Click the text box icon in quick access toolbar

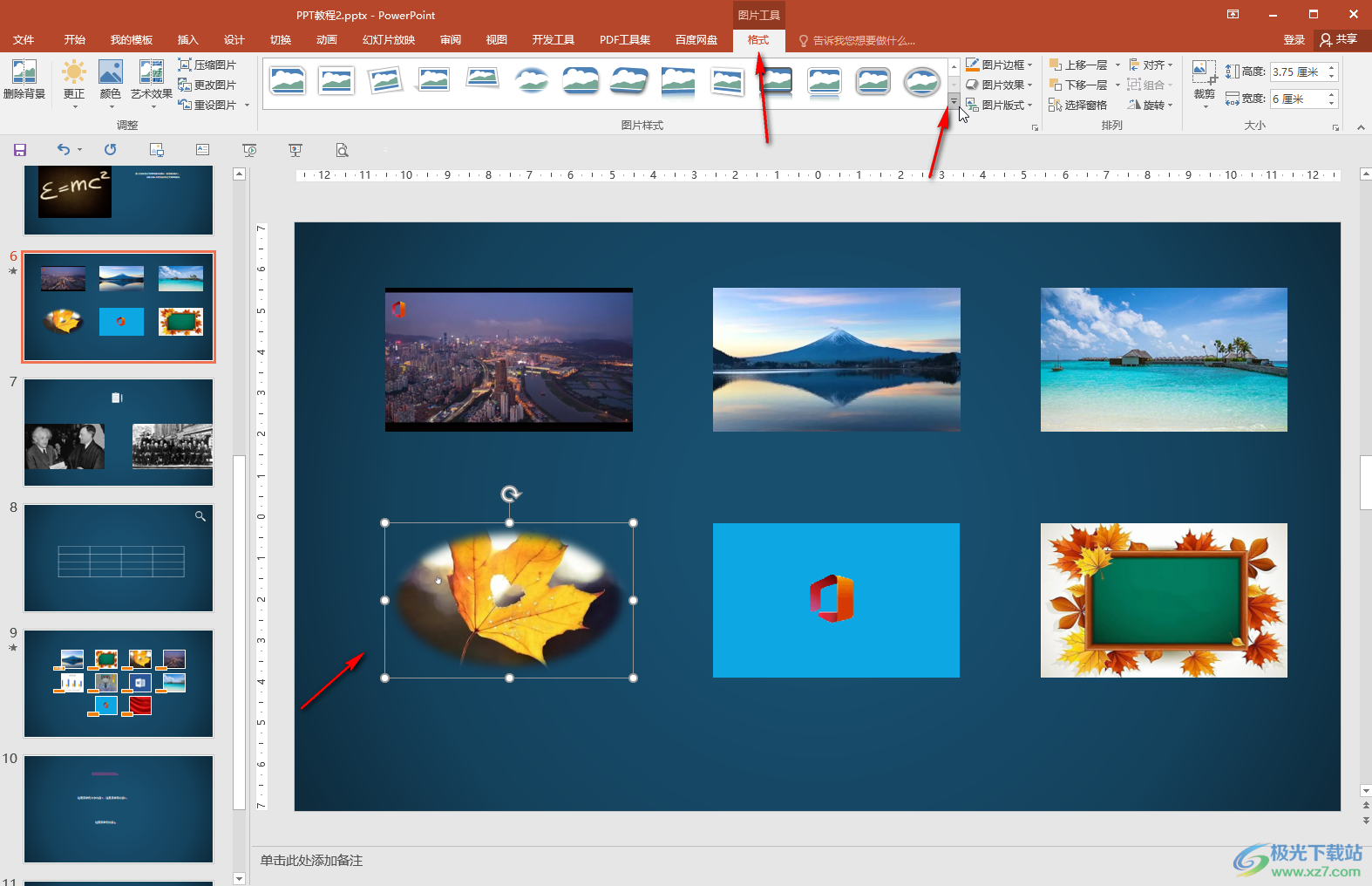[x=203, y=150]
